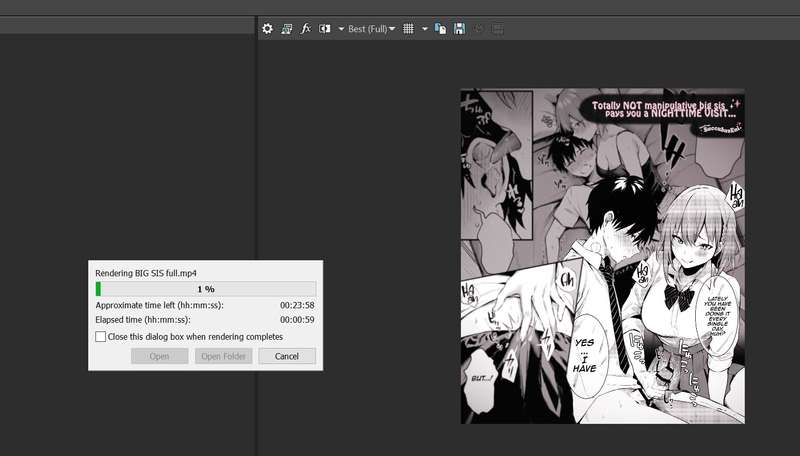Save snapshot to file icon

coord(459,29)
